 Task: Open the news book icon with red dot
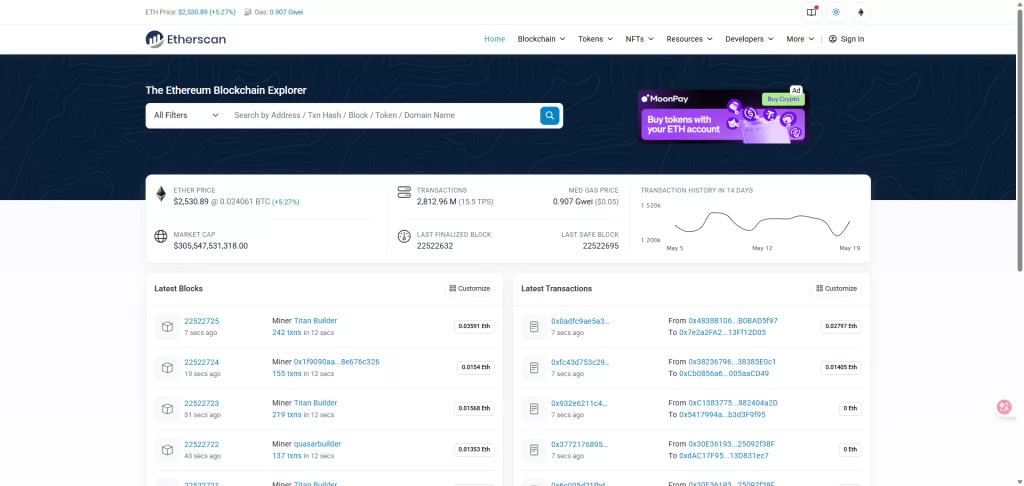coord(811,12)
